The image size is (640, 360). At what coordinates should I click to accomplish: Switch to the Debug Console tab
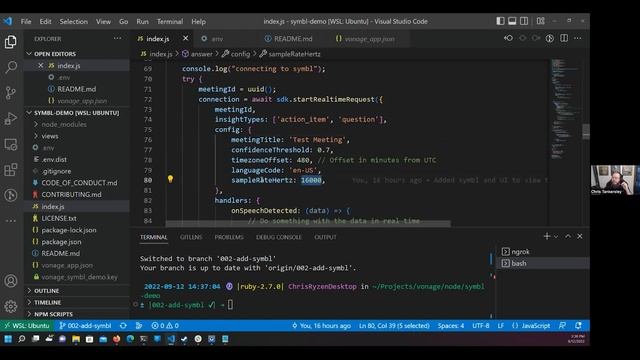pyautogui.click(x=279, y=237)
